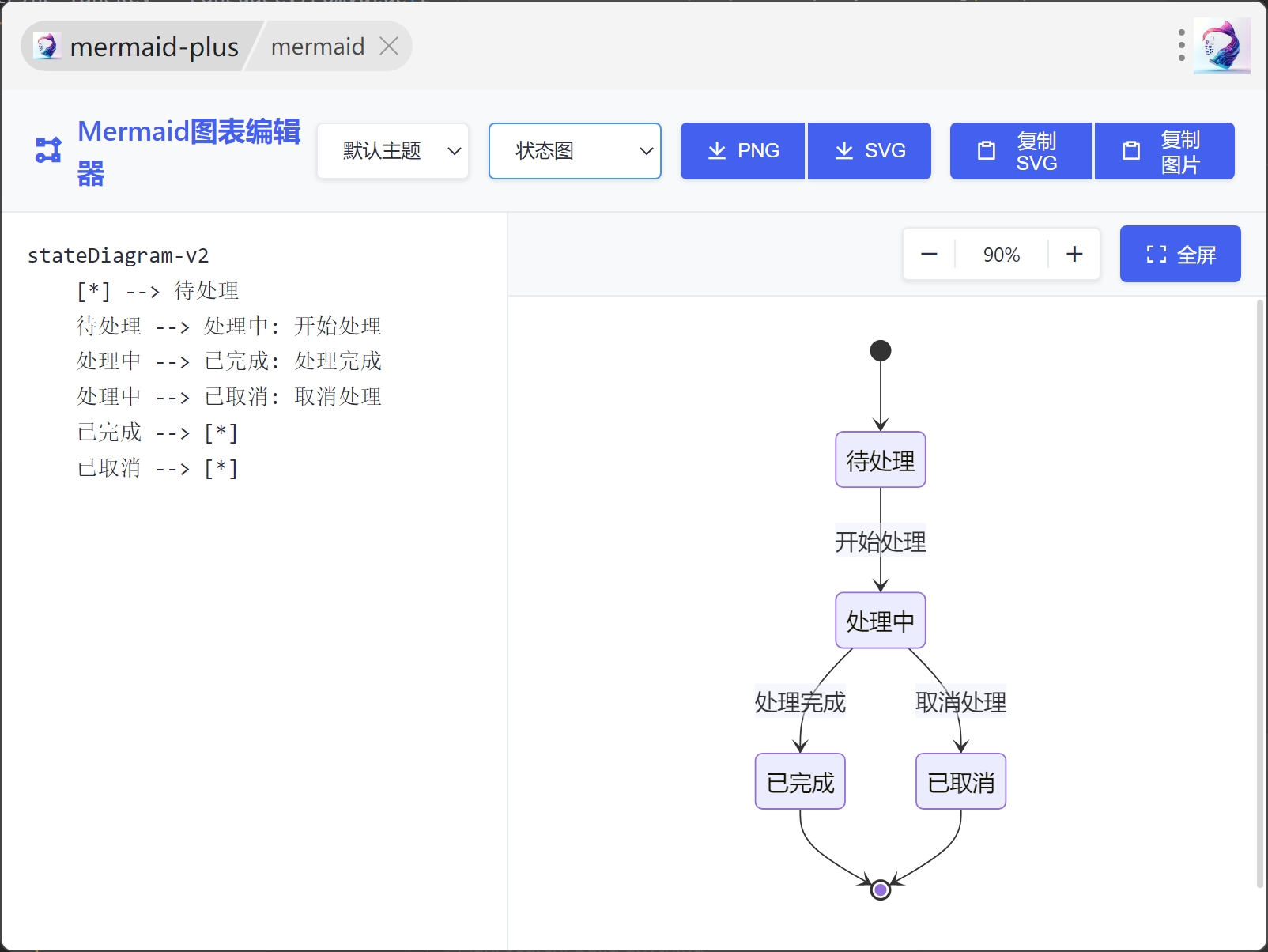This screenshot has width=1268, height=952.
Task: Click the colorful avatar image at top right
Action: coord(1221,45)
